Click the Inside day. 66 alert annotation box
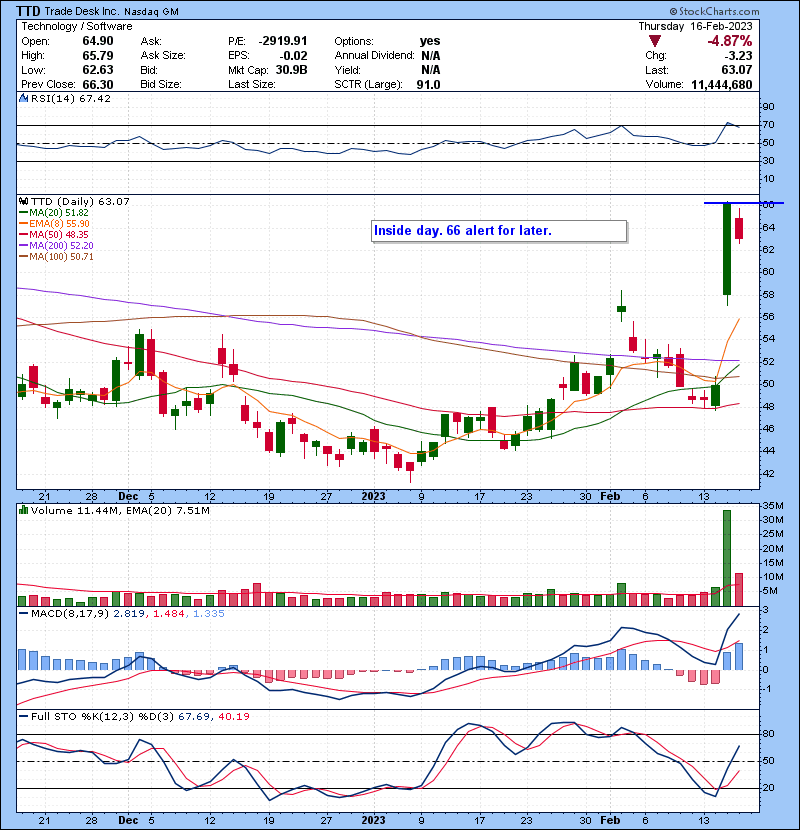This screenshot has width=800, height=830. point(499,231)
